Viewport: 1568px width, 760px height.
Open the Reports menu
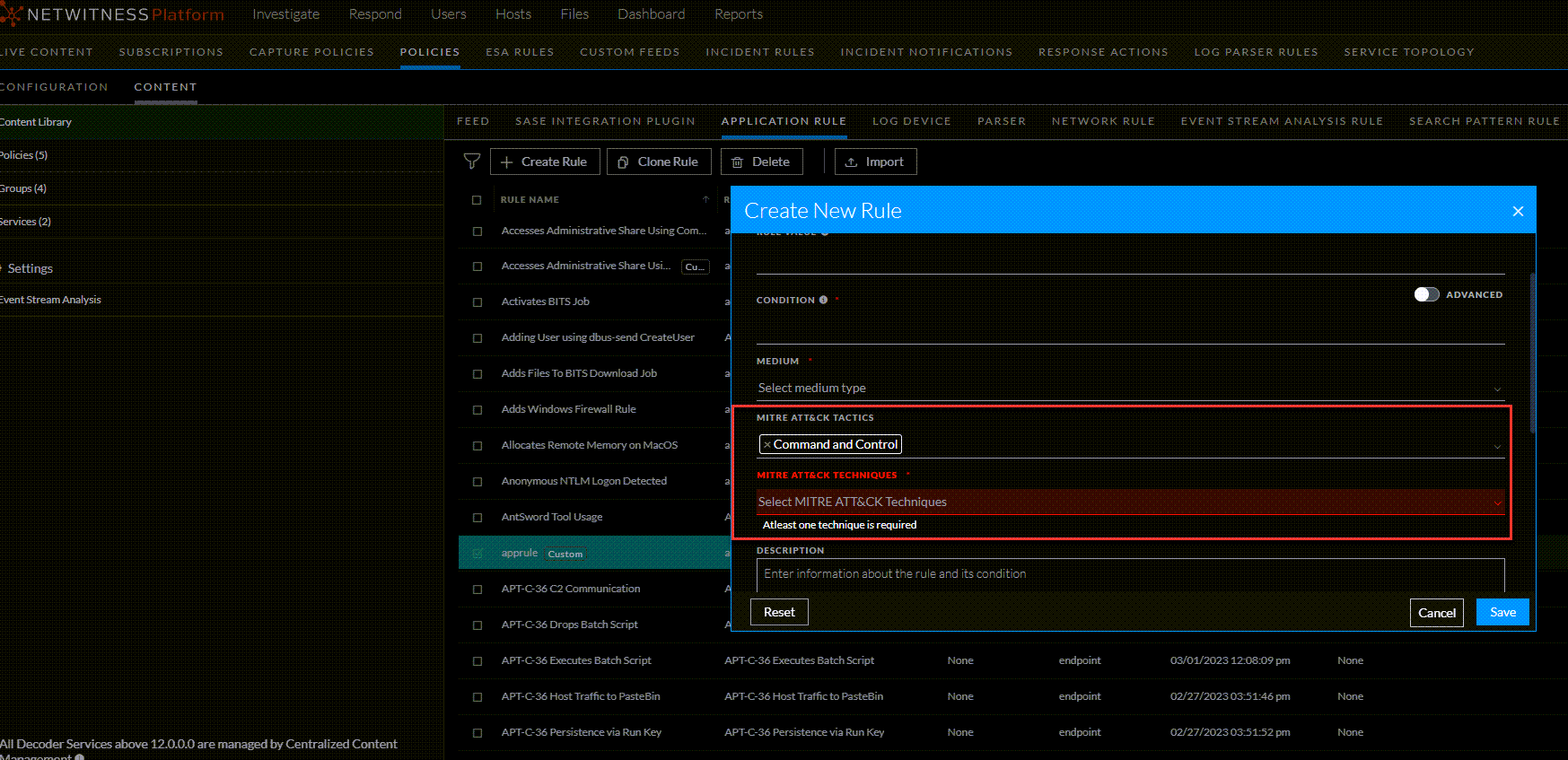[739, 14]
